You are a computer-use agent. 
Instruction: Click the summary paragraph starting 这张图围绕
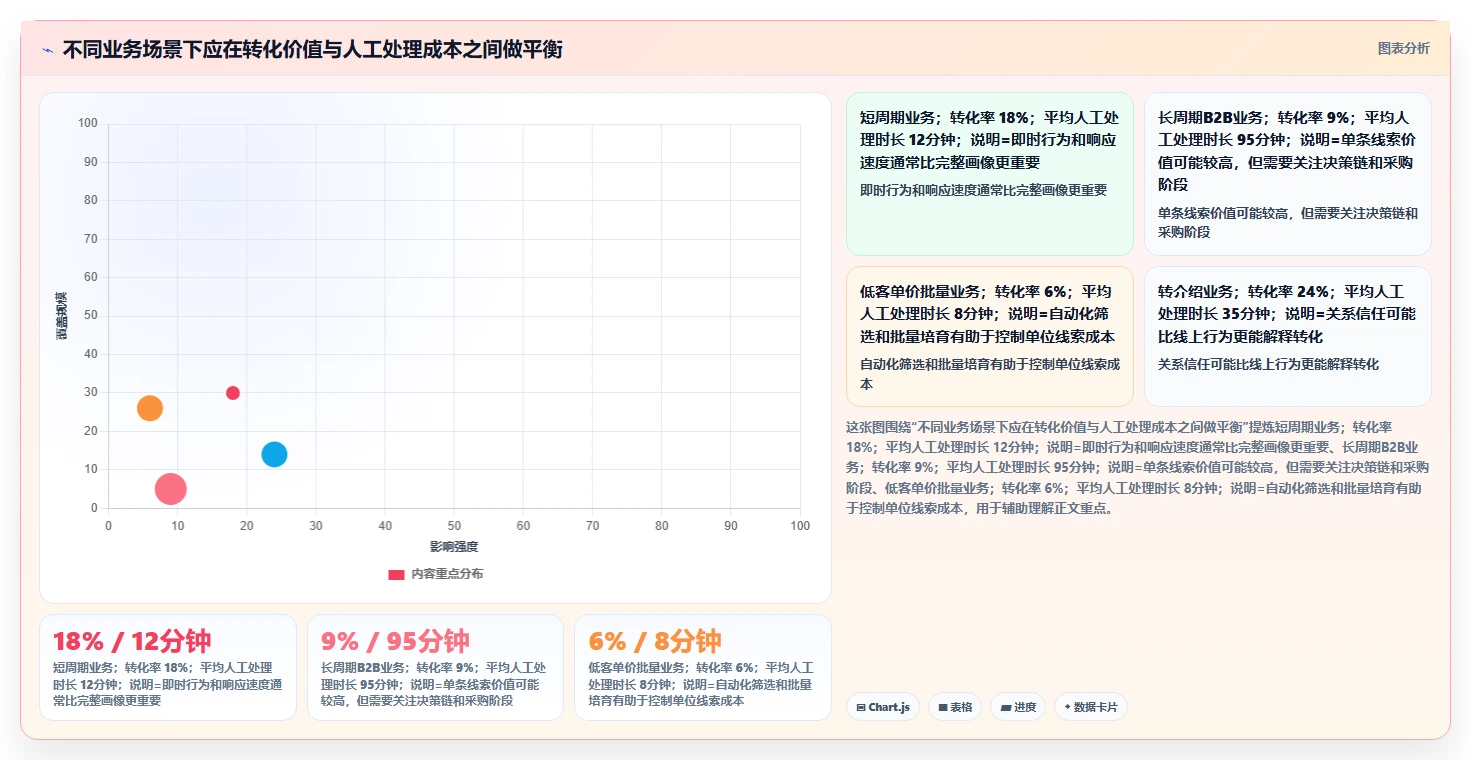[1138, 467]
